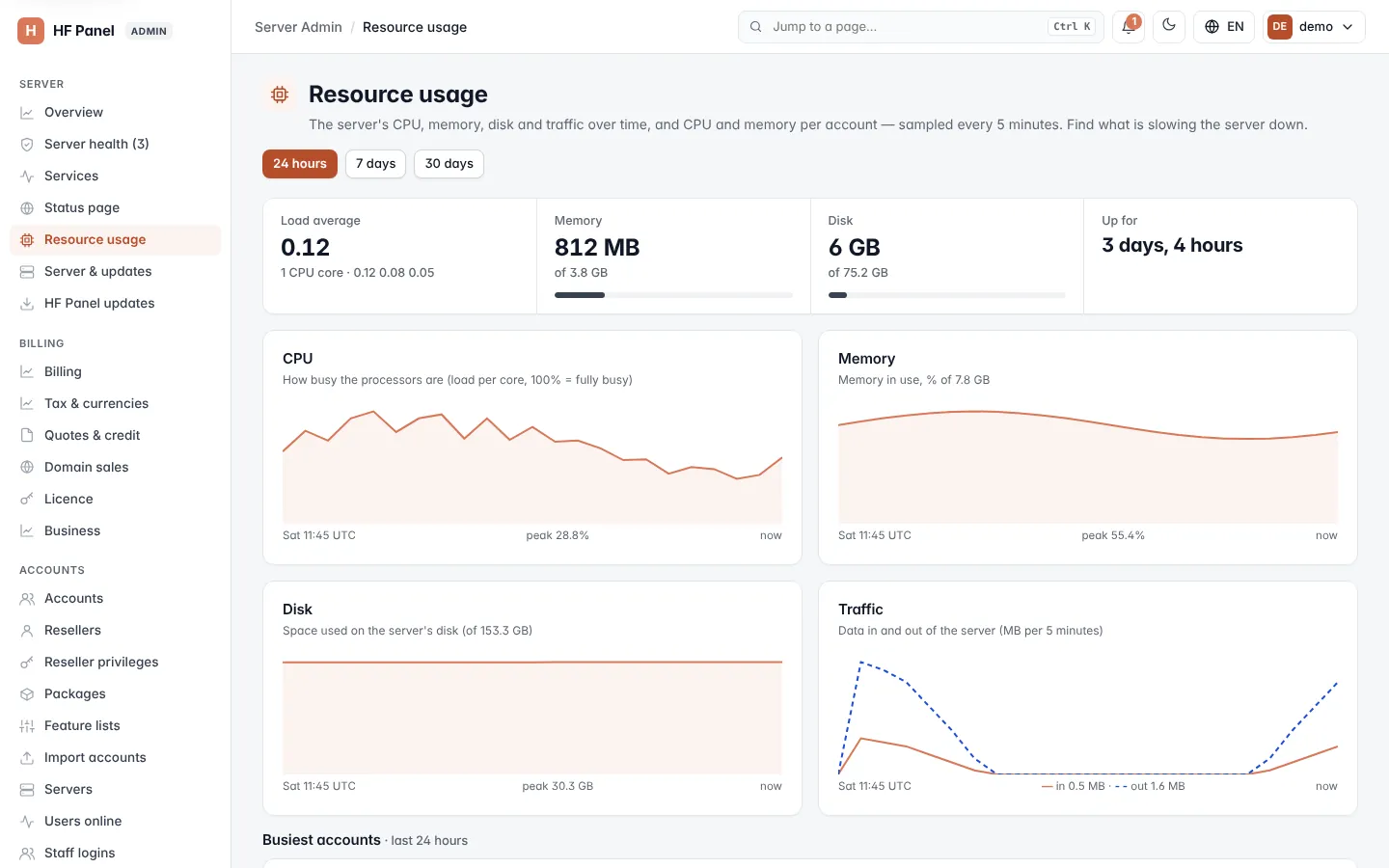This screenshot has height=868, width=1389.
Task: Click the HF Panel updates download icon
Action: (27, 304)
